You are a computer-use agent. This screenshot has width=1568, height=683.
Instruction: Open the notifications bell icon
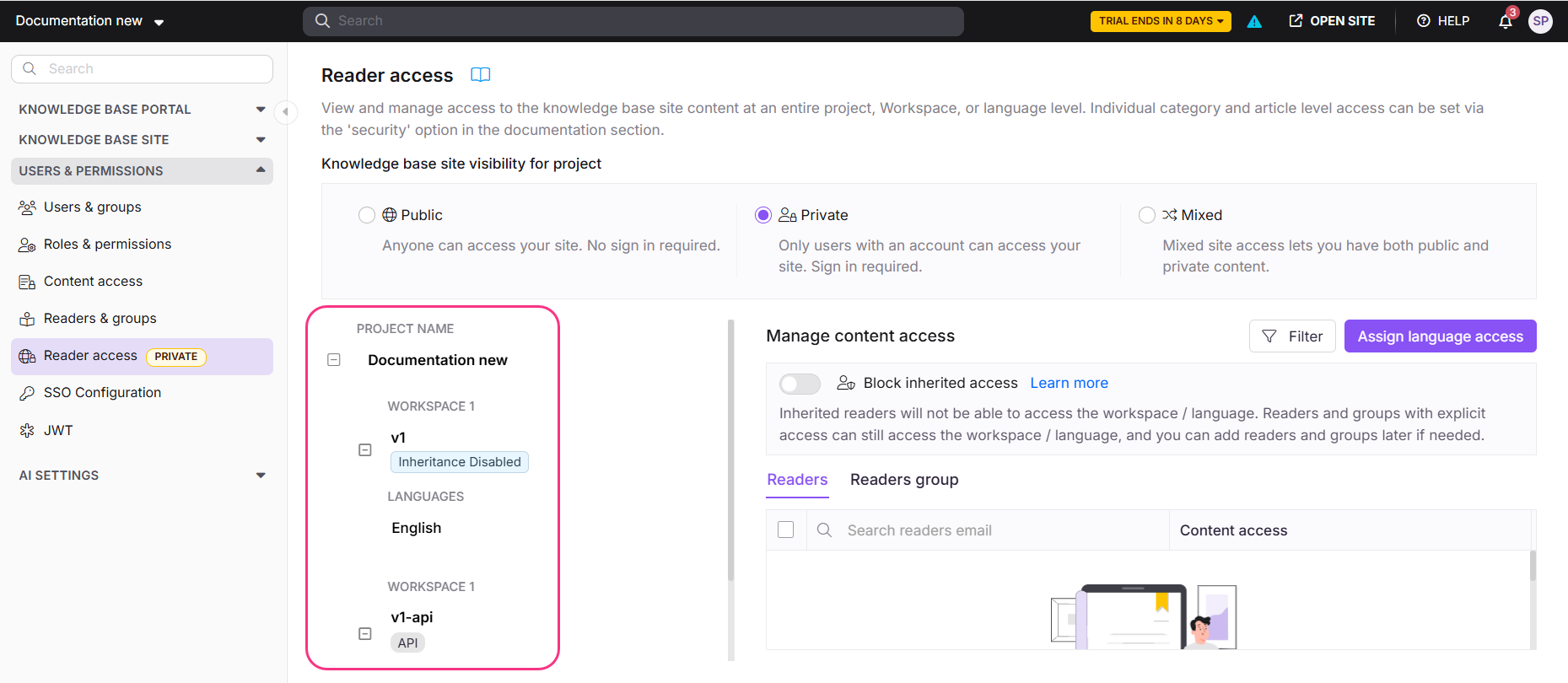click(1506, 21)
